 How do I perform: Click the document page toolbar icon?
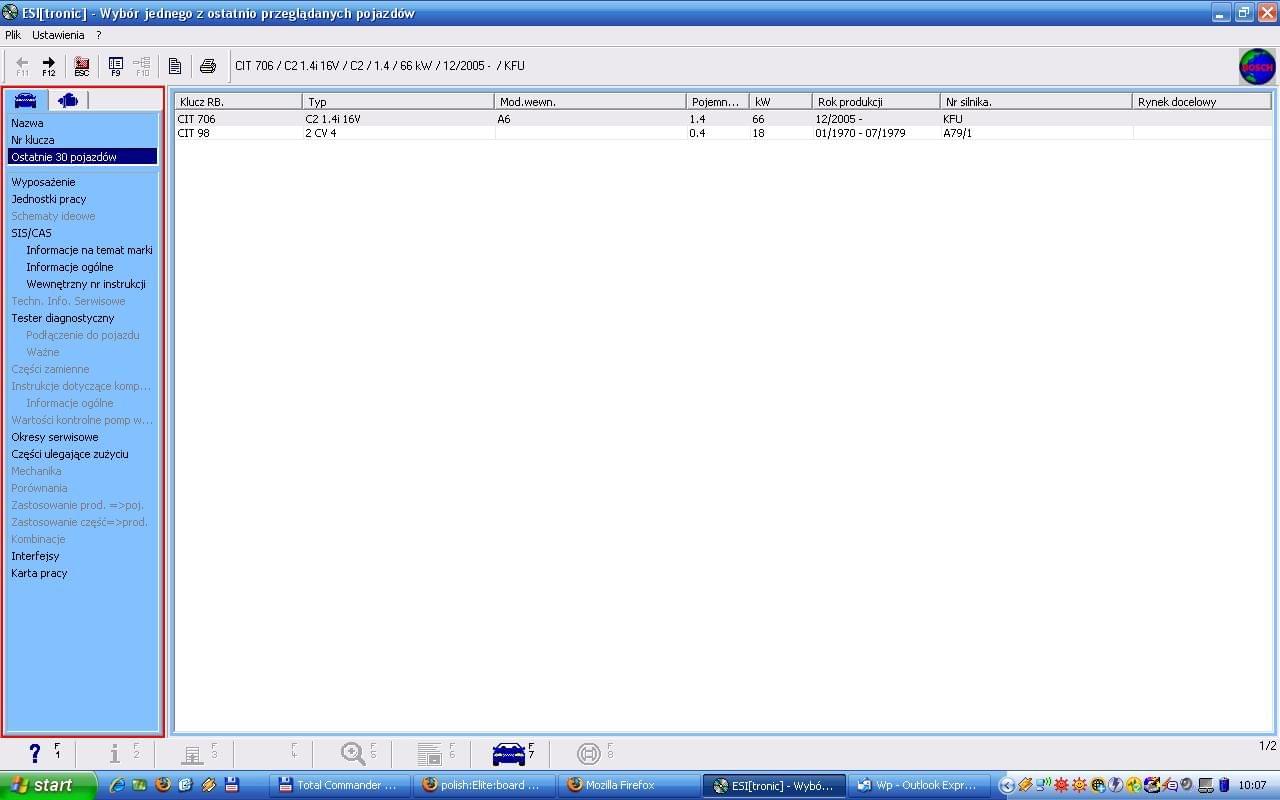pos(175,66)
